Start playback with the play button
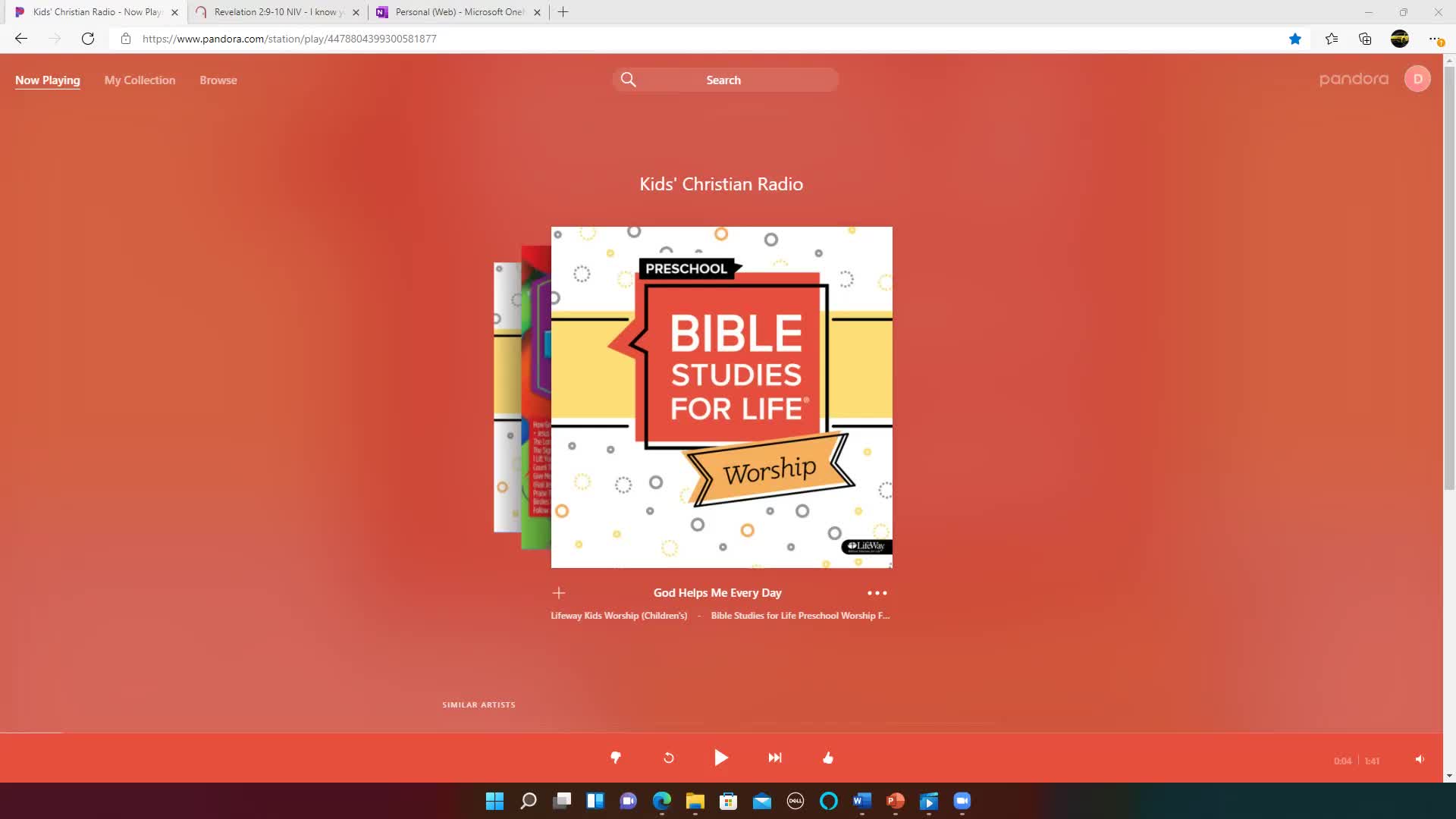The image size is (1456, 819). pos(721,758)
